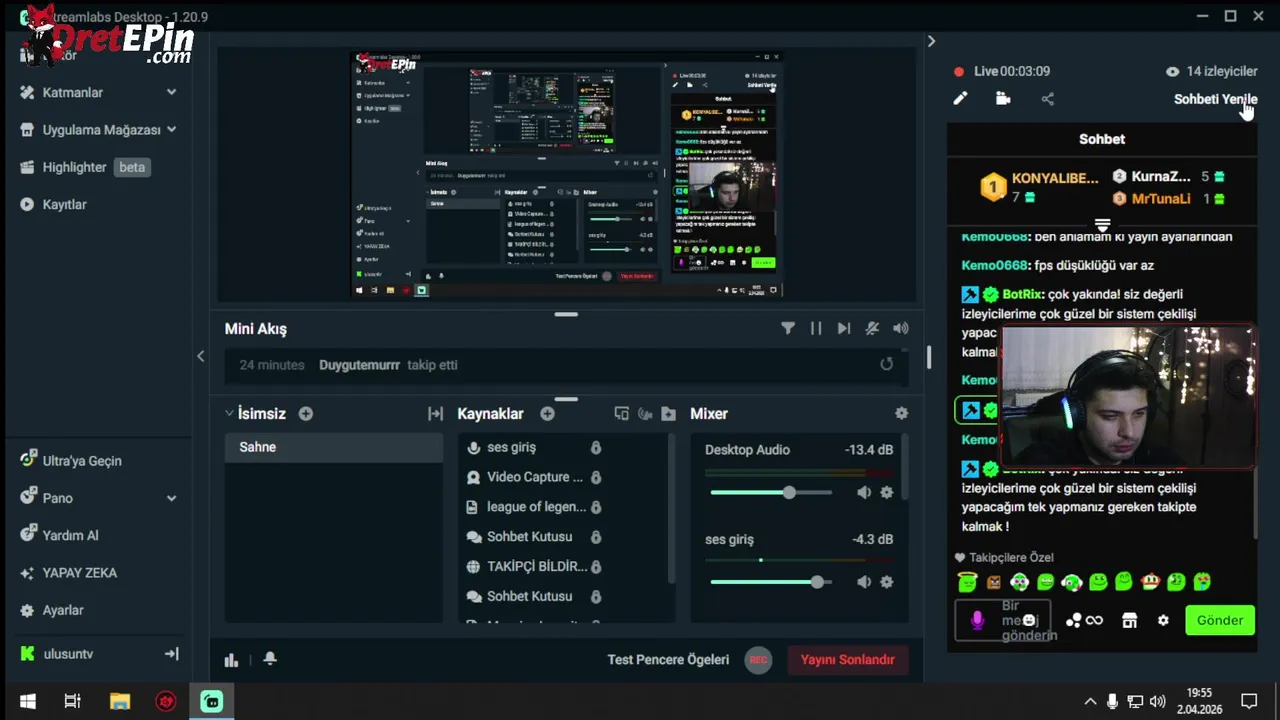Open Mini Akış event filter
The image size is (1280, 720).
(x=788, y=328)
